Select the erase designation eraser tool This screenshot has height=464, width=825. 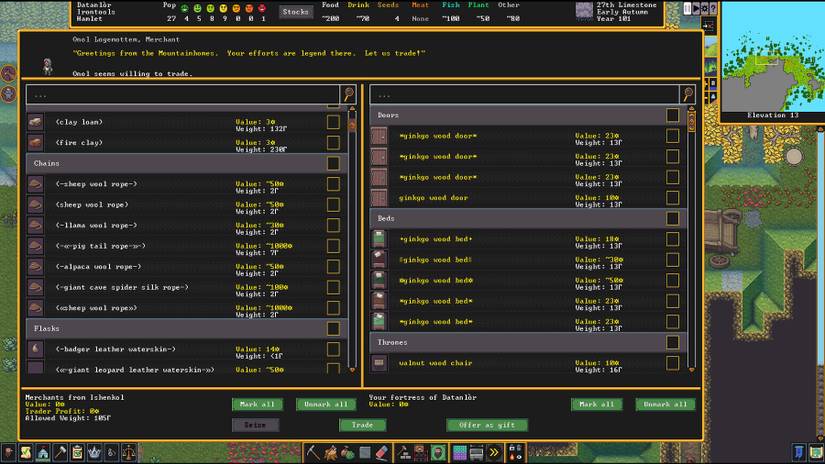(x=382, y=452)
